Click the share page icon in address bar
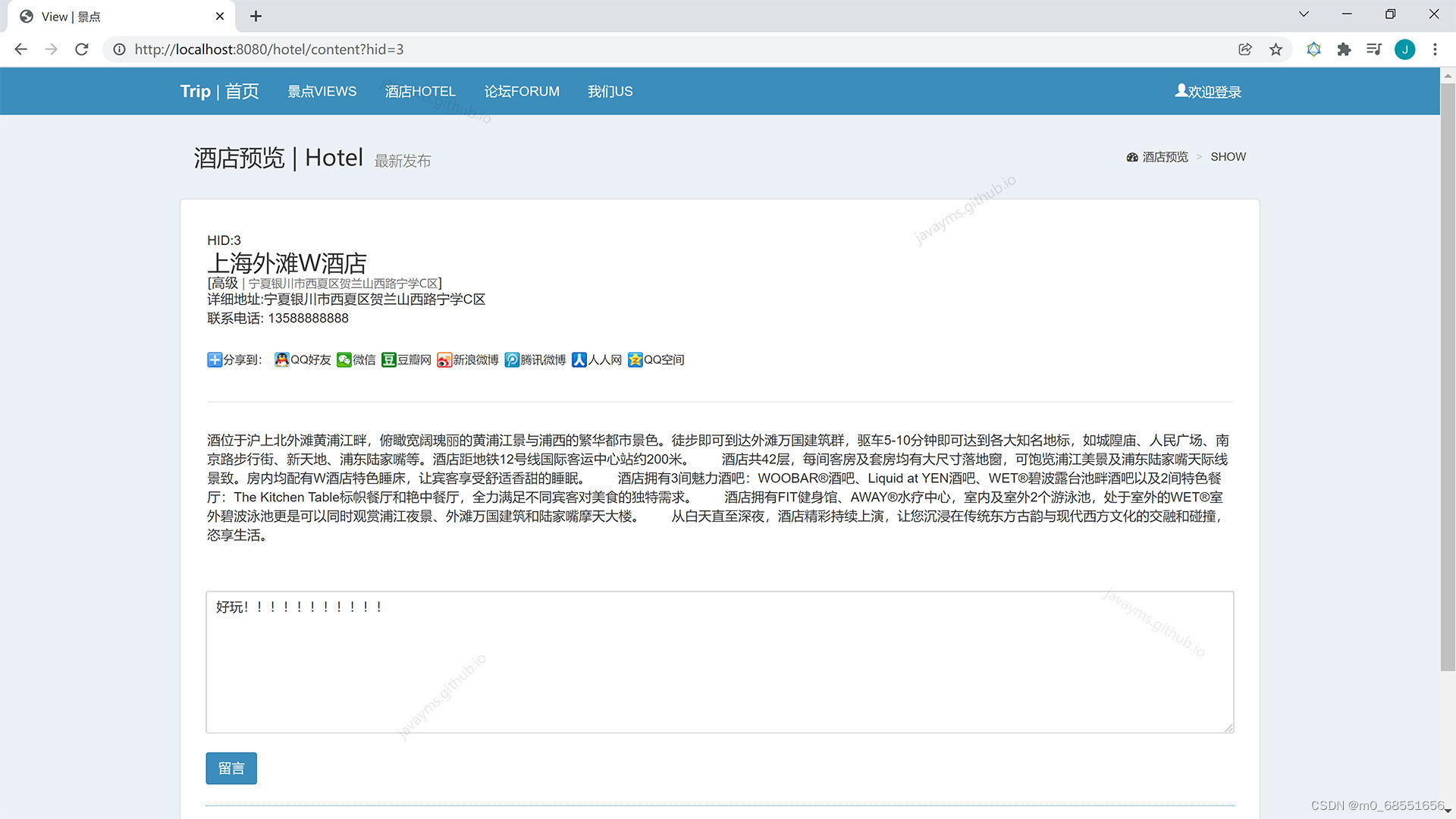This screenshot has width=1456, height=819. click(1245, 49)
